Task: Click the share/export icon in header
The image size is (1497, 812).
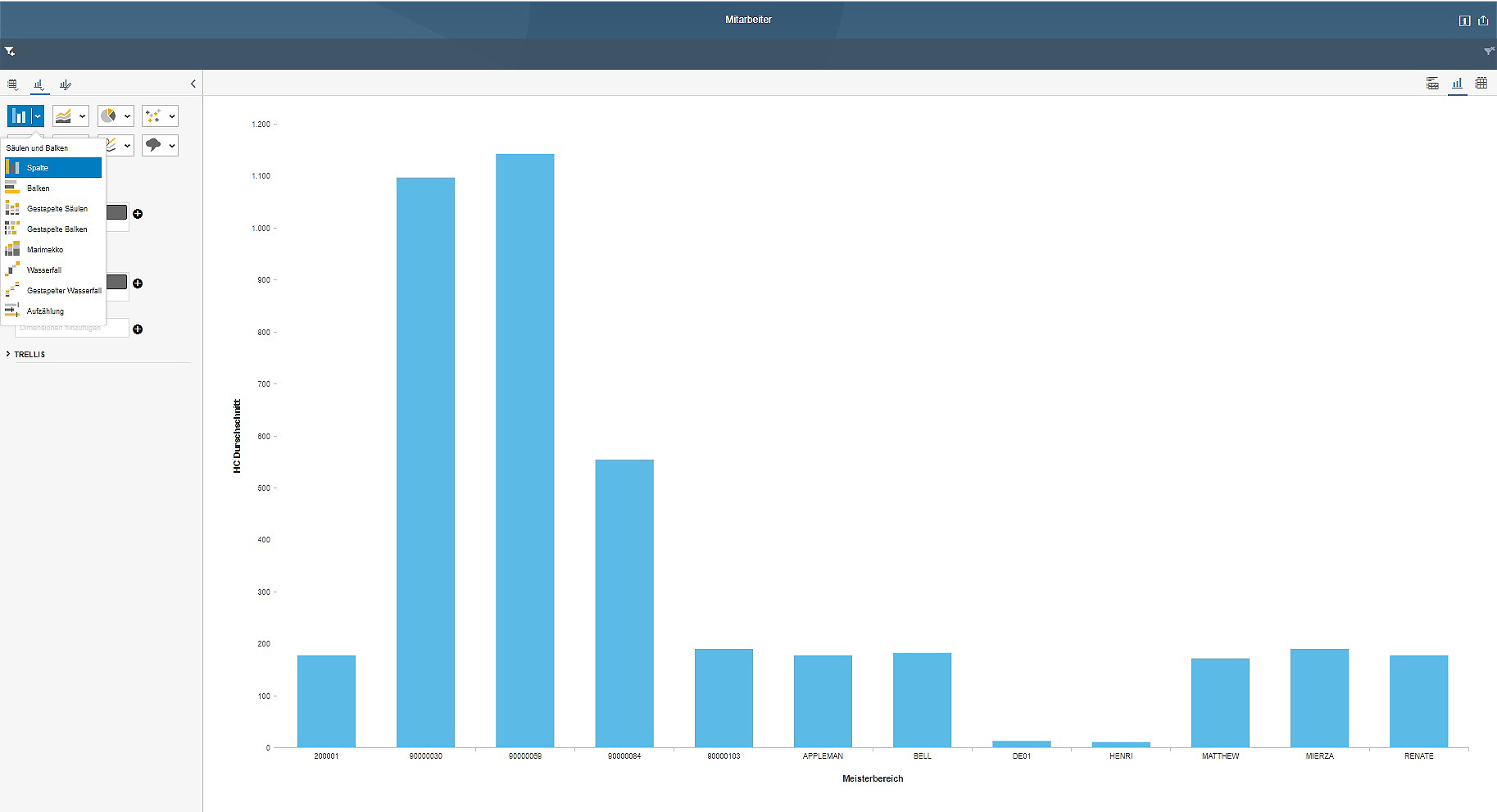Action: click(1483, 20)
